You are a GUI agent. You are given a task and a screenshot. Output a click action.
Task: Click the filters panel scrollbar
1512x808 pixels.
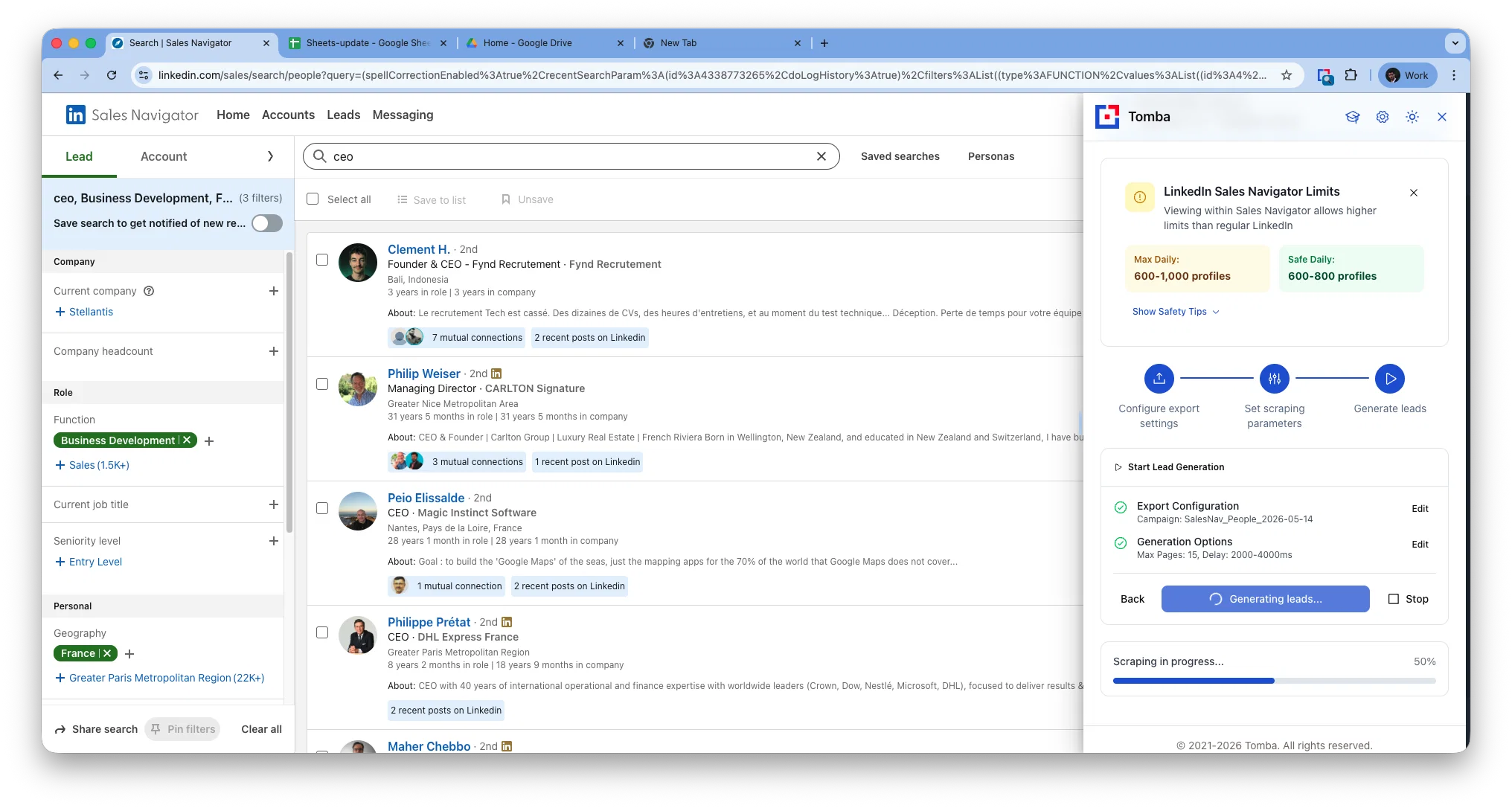[x=289, y=392]
